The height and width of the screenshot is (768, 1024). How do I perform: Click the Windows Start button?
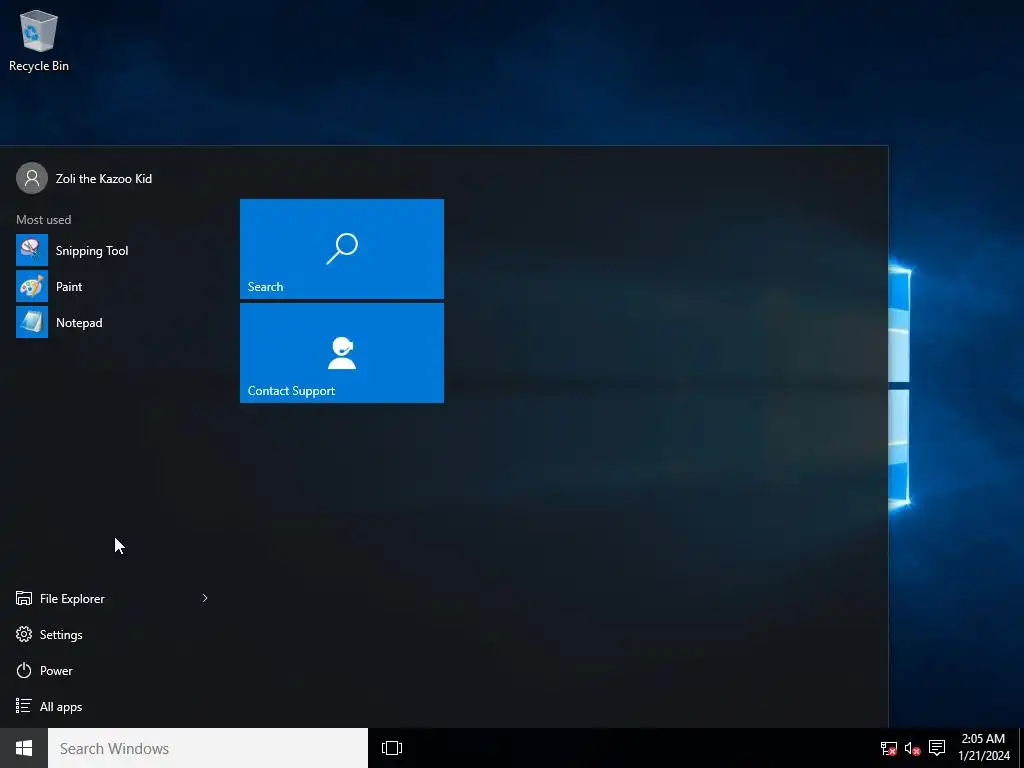(24, 748)
